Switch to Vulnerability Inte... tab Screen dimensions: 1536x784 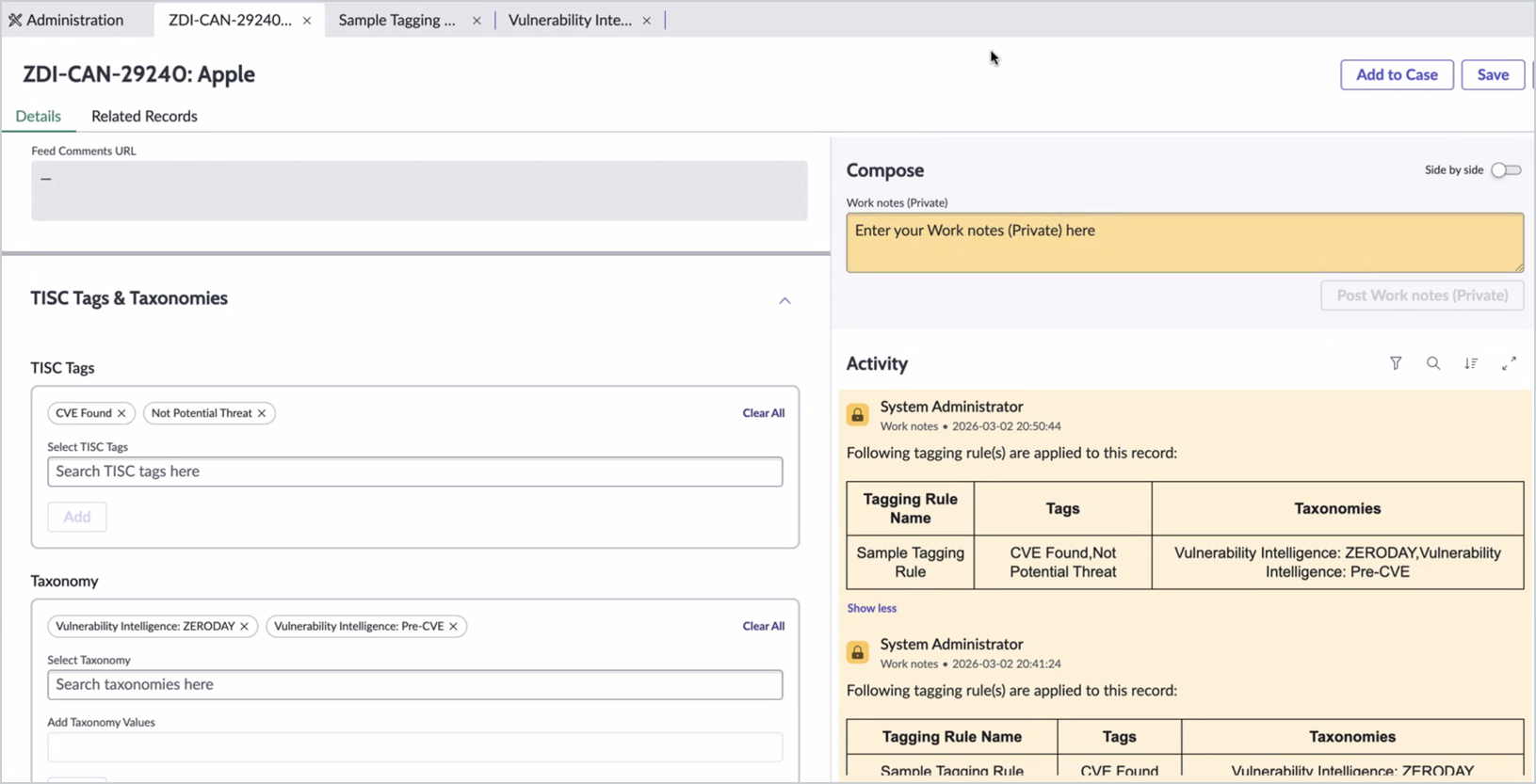point(570,20)
